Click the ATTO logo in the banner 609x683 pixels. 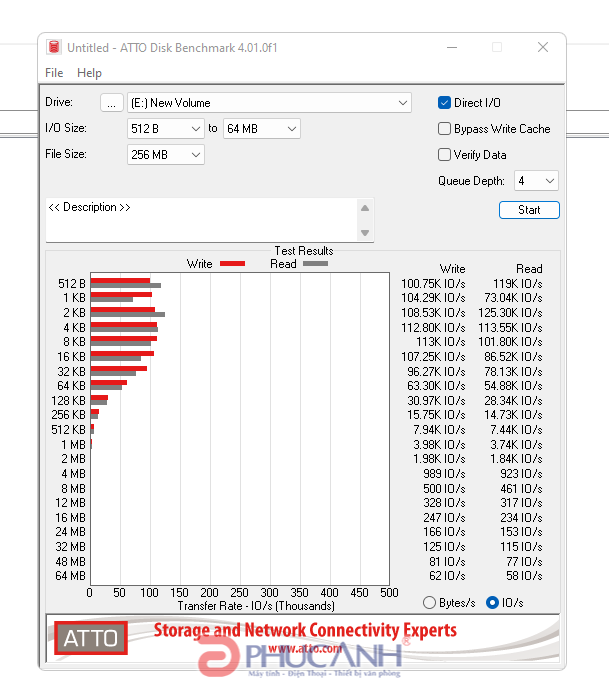[x=91, y=638]
